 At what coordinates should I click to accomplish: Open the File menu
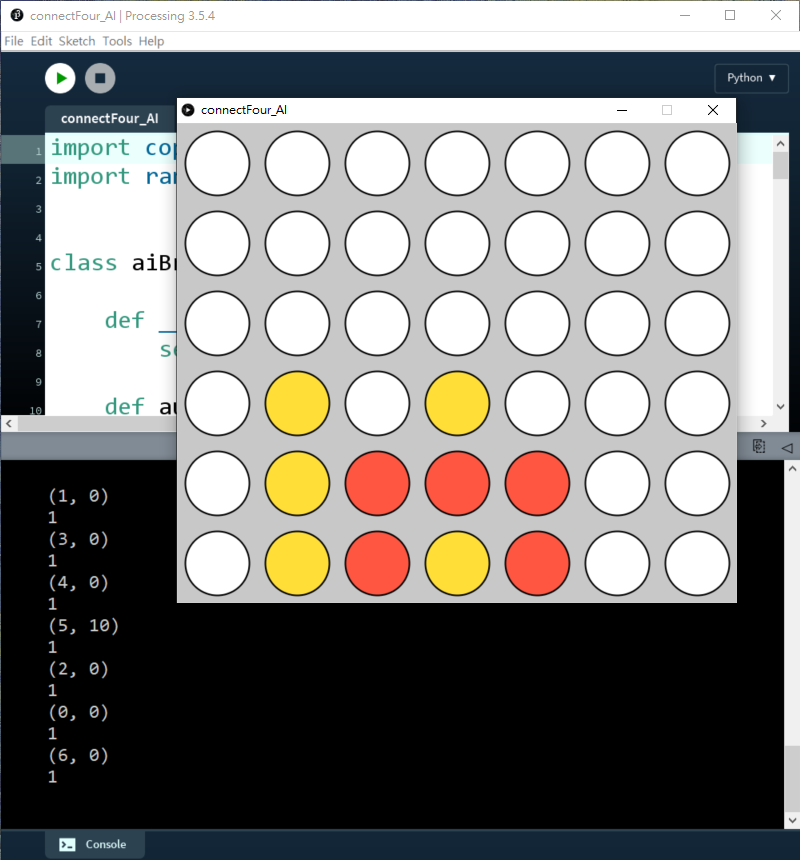tap(13, 41)
